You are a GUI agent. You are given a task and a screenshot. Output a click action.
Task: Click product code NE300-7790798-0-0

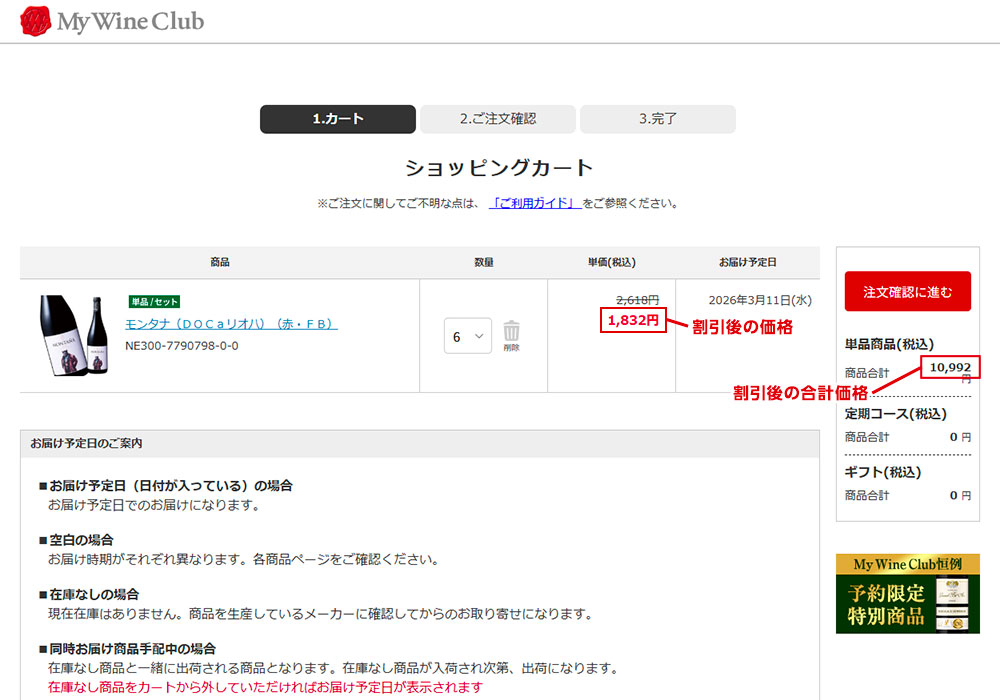coord(181,346)
